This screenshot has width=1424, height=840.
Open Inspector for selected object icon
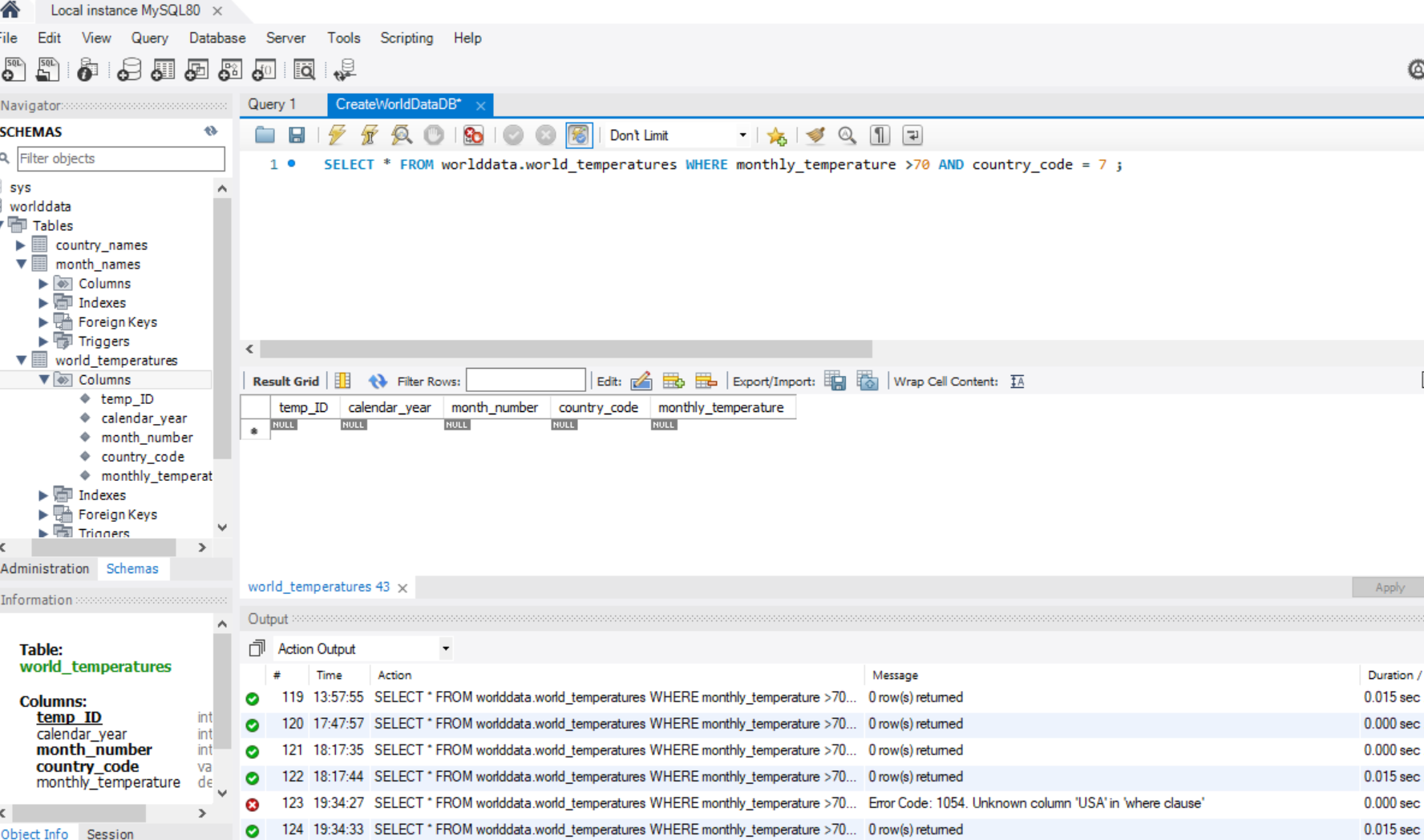pyautogui.click(x=87, y=70)
